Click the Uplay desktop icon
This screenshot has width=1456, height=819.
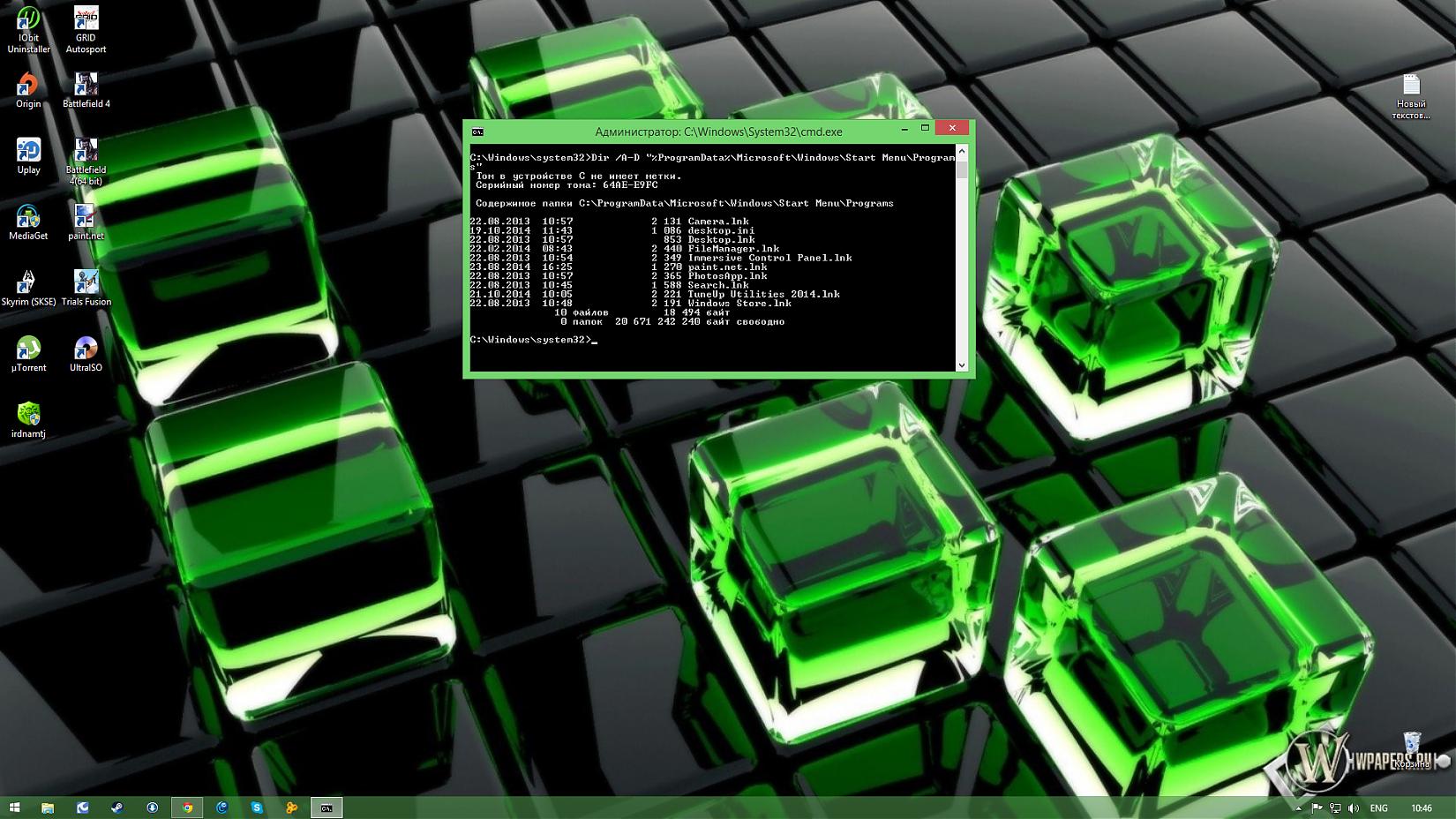pos(28,156)
